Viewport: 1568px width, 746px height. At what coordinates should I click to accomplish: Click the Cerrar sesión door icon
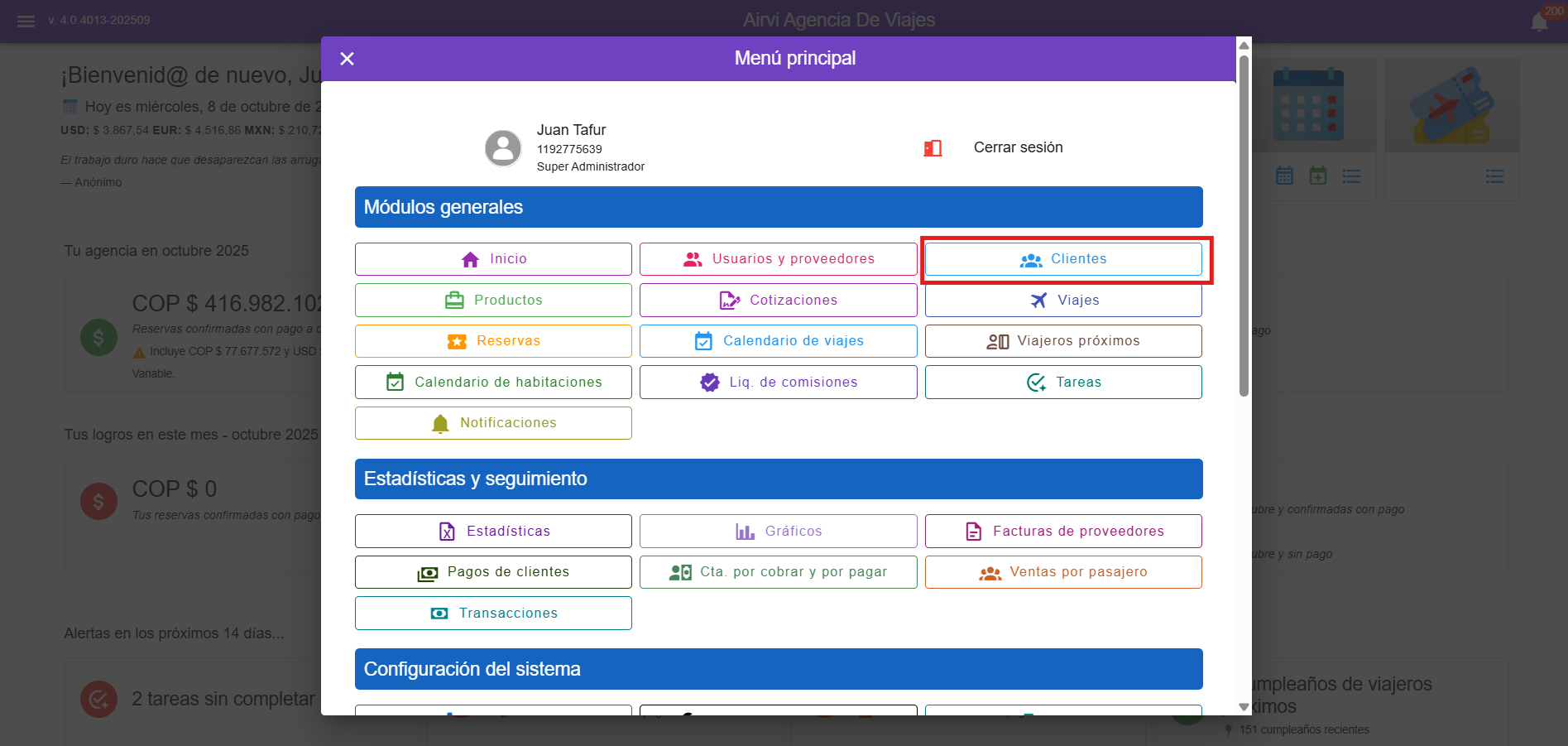coord(933,148)
